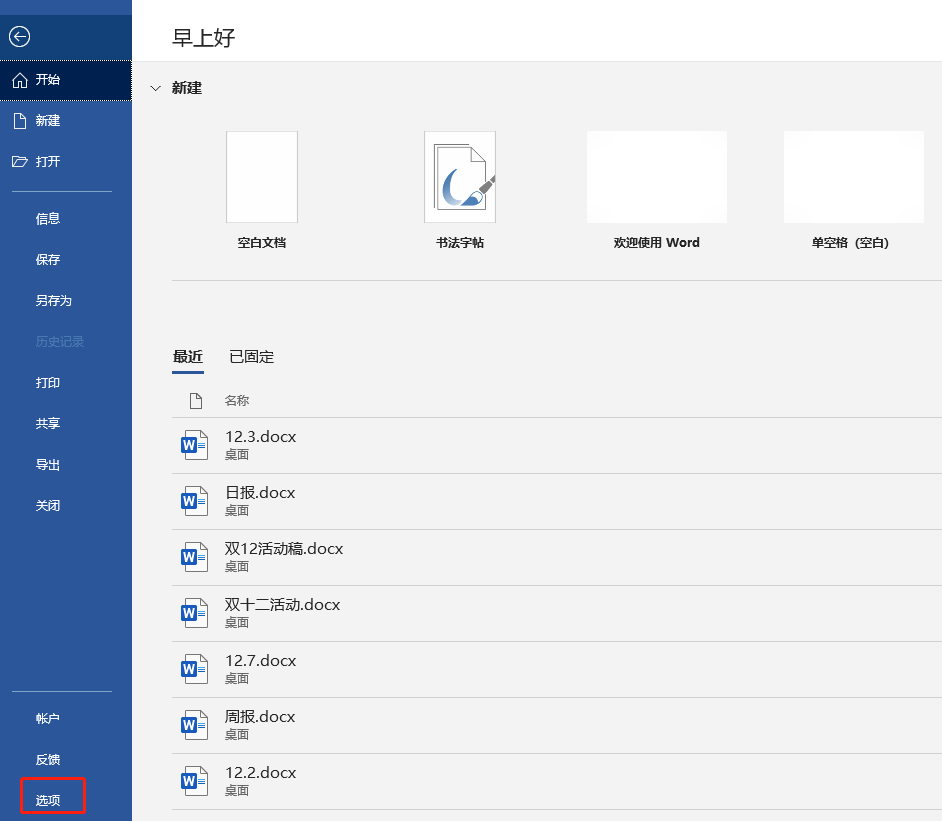
Task: Create a 空白文档 from its thumbnail
Action: (262, 177)
